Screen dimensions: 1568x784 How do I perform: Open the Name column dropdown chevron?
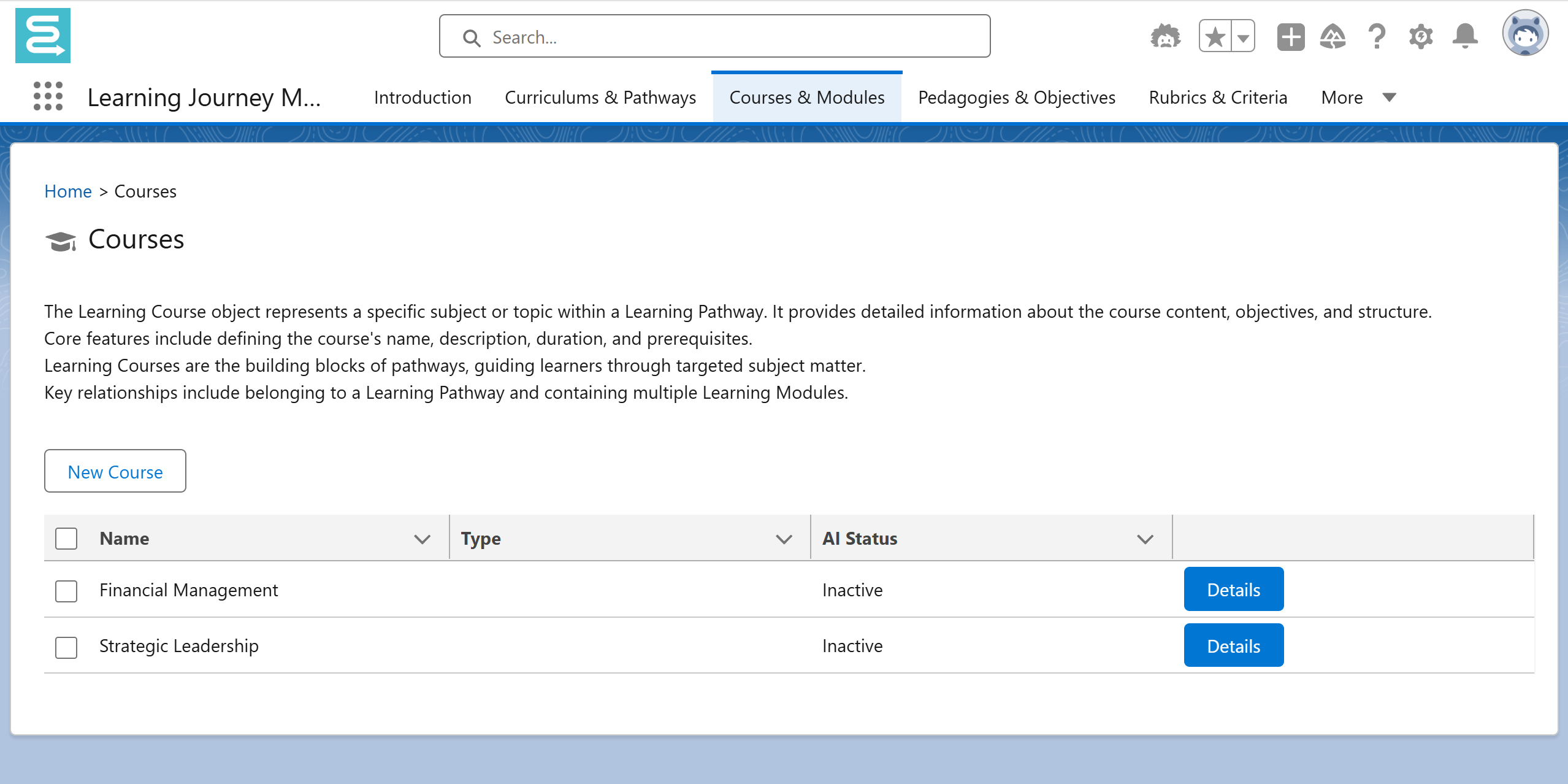[x=422, y=539]
